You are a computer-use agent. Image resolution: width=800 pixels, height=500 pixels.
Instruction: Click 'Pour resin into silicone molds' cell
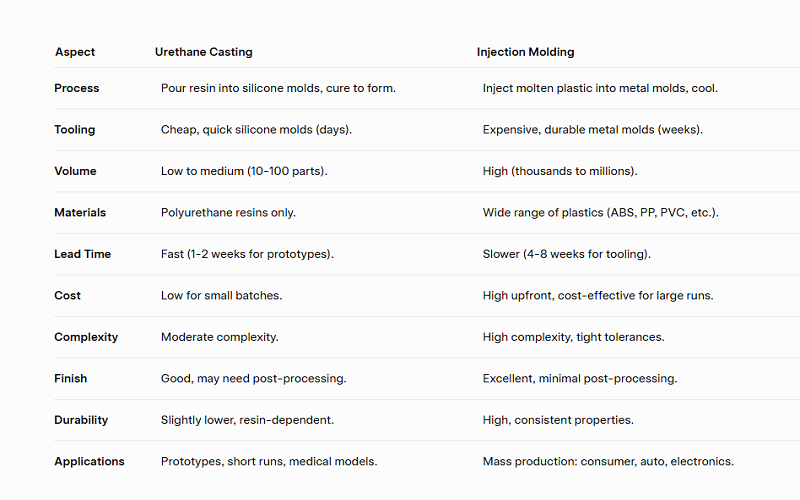[x=278, y=88]
